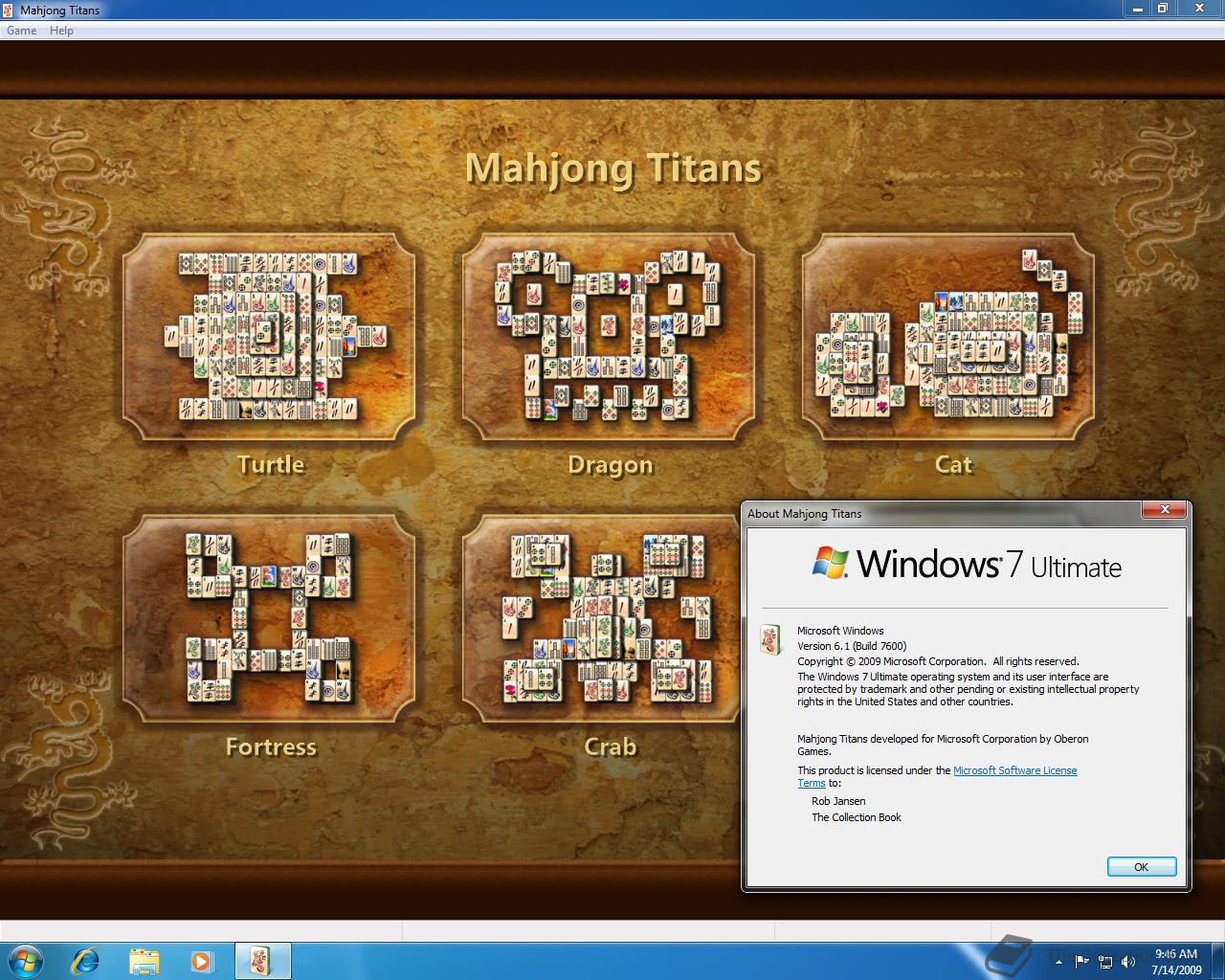The width and height of the screenshot is (1225, 980).
Task: Click the Crab layout label
Action: (x=611, y=747)
